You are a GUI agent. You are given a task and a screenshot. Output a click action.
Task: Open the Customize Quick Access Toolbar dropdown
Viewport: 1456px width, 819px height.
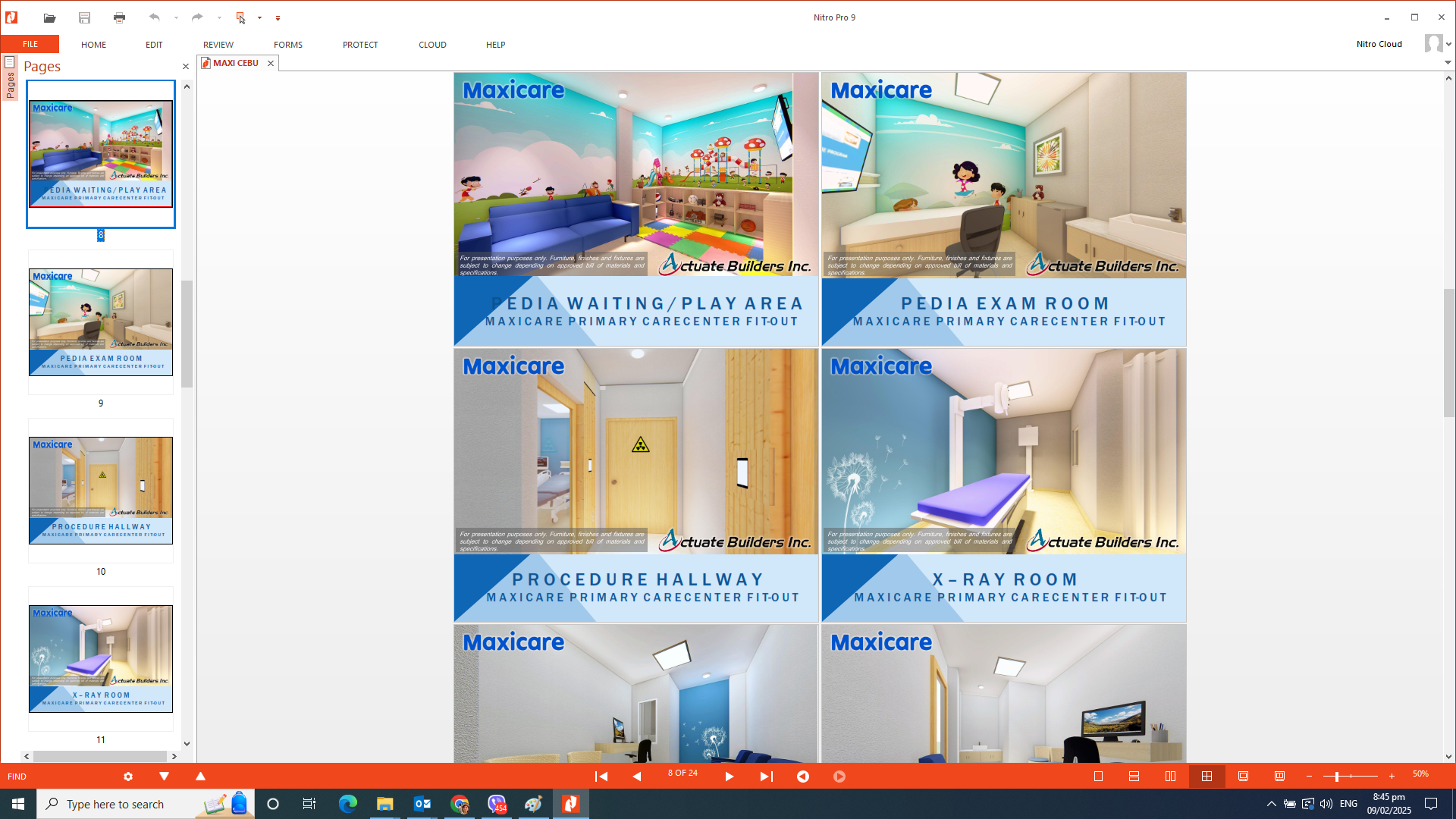(278, 18)
